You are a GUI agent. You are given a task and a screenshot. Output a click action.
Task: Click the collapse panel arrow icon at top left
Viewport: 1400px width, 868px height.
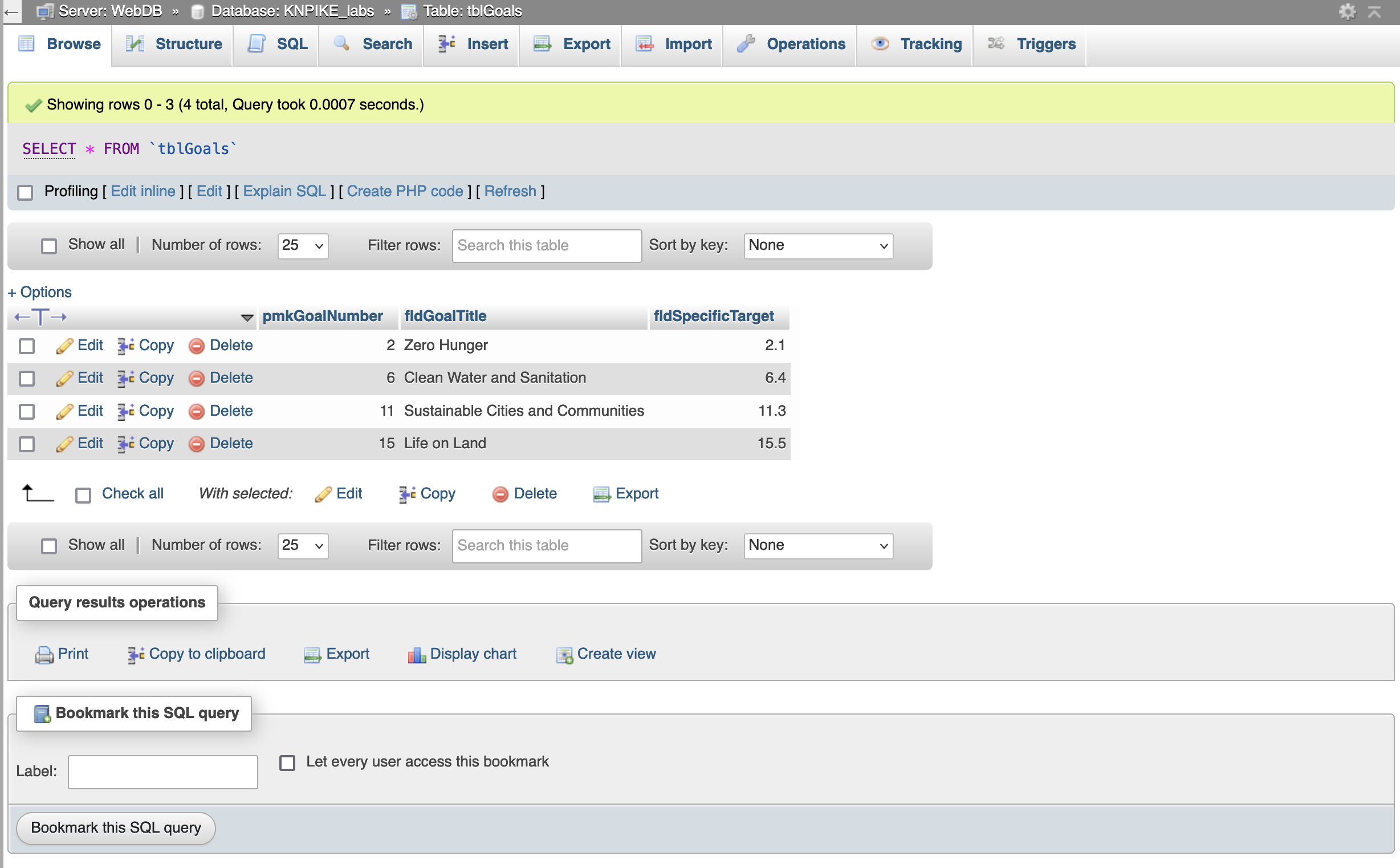[x=11, y=11]
